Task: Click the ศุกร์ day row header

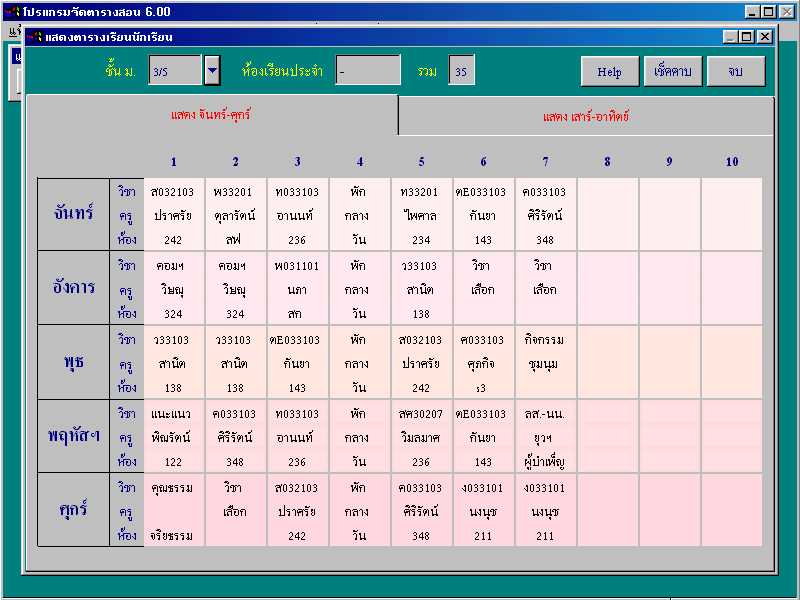Action: (x=73, y=510)
